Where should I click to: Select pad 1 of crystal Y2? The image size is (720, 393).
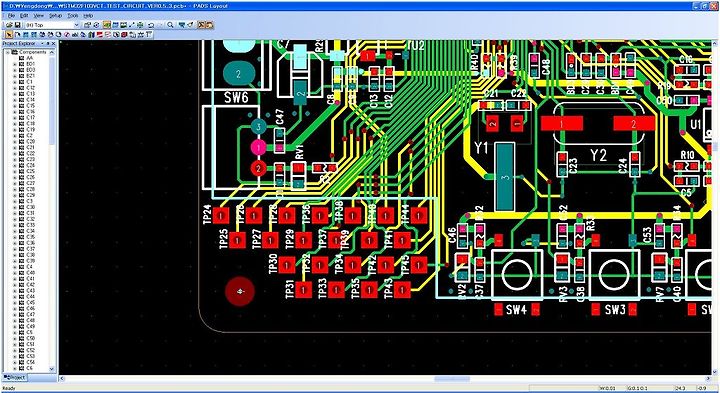click(562, 123)
